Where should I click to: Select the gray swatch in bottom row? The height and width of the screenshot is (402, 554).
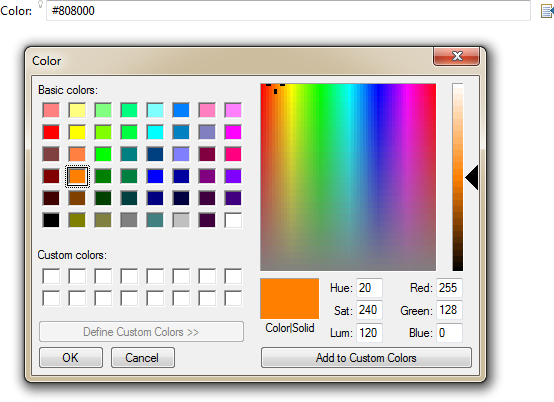click(x=129, y=220)
